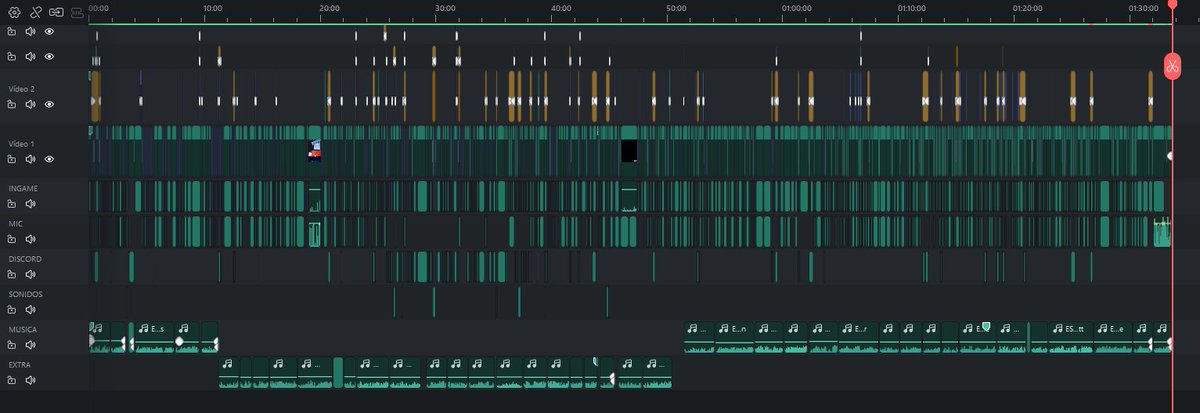Select the Video 1 track label
This screenshot has width=1200, height=413.
21,144
